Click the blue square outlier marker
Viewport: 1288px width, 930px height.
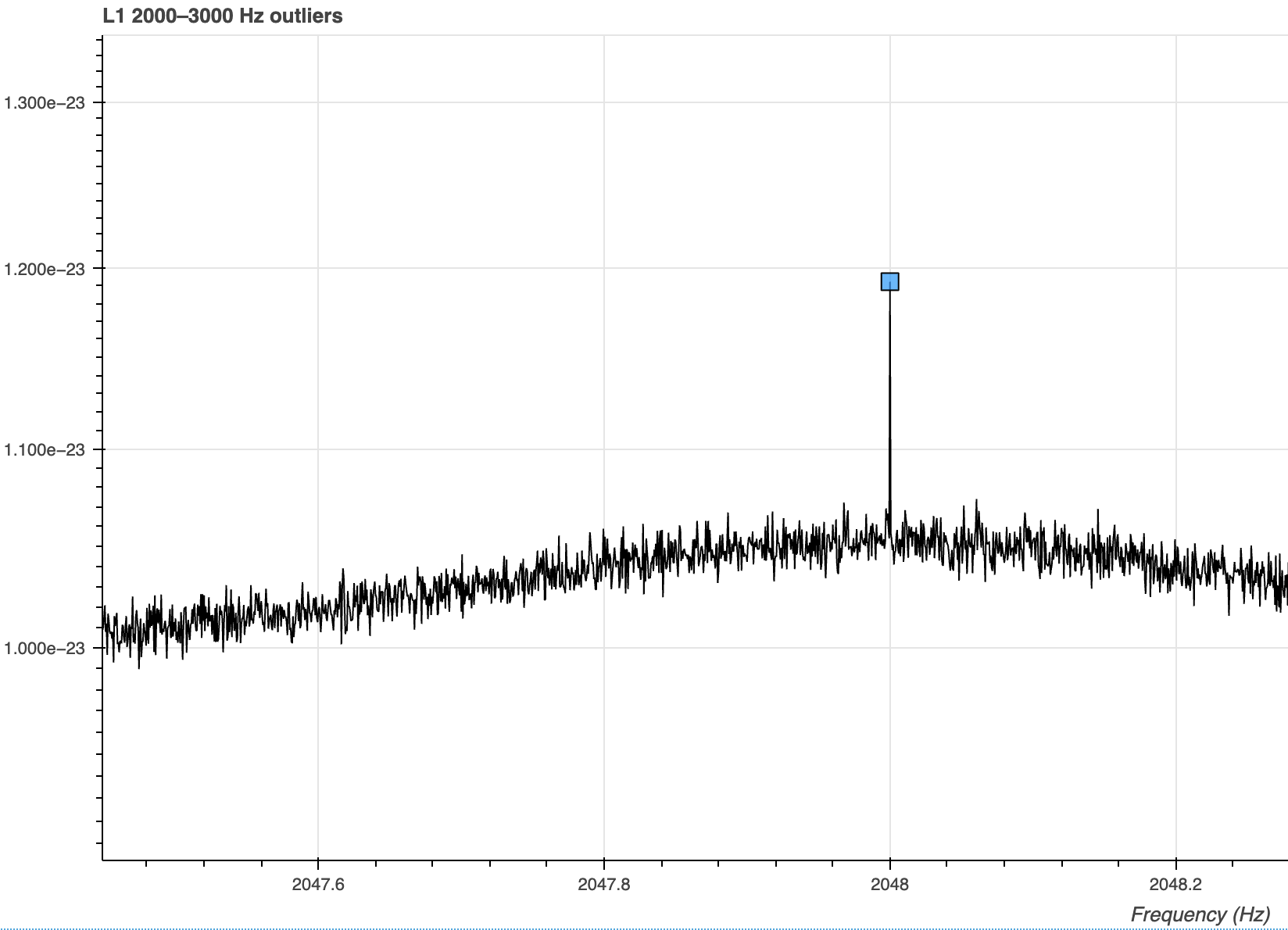[x=889, y=281]
